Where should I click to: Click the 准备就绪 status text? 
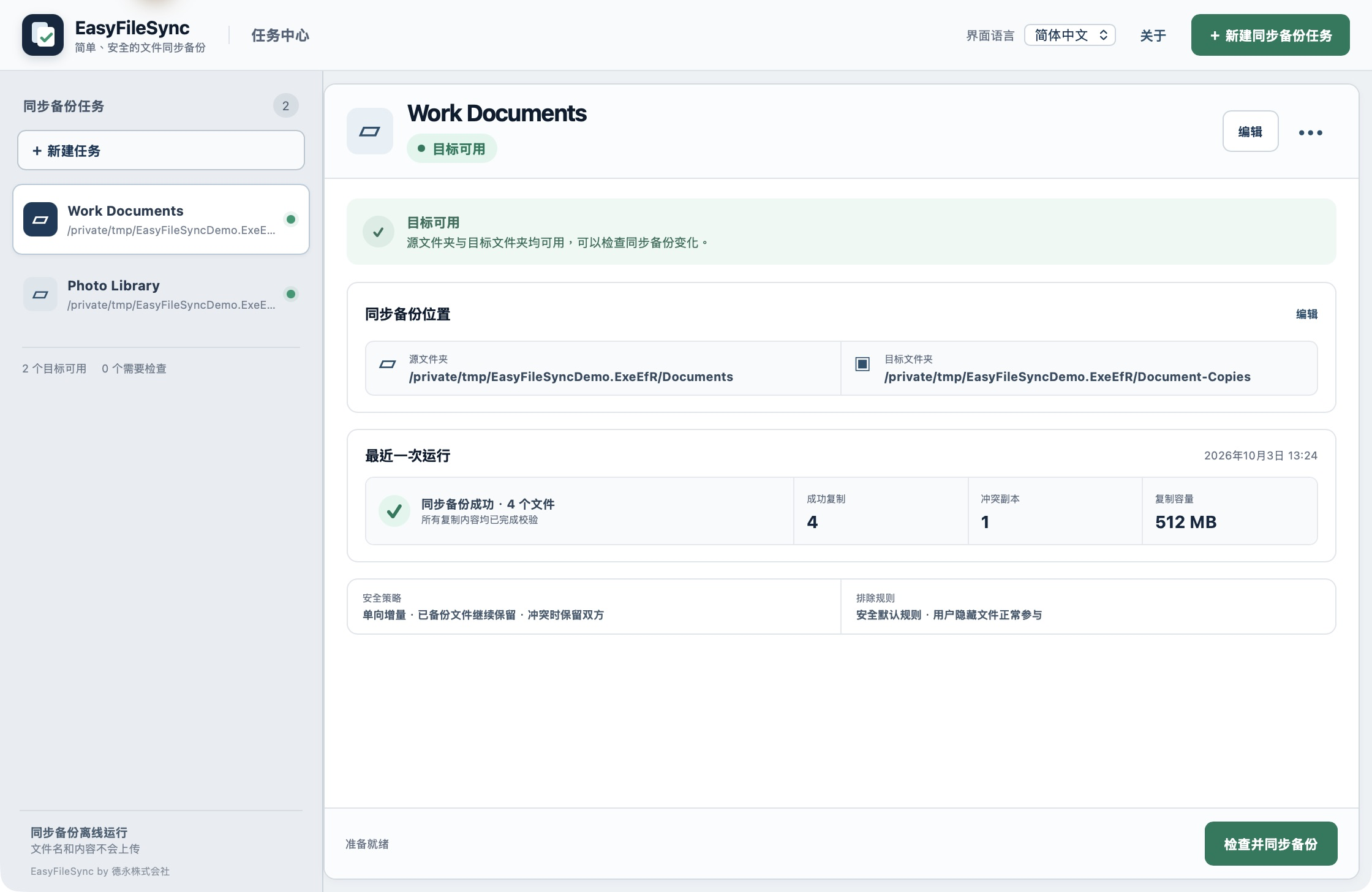(367, 844)
